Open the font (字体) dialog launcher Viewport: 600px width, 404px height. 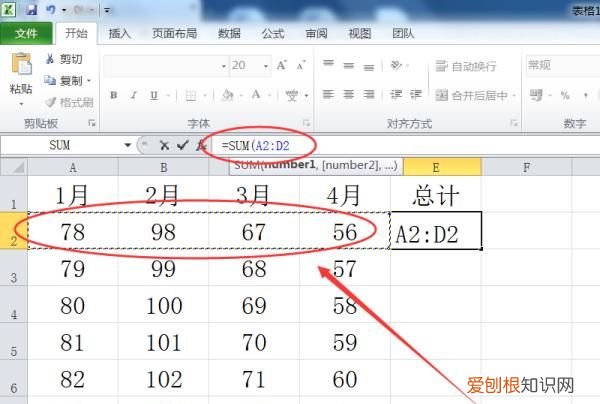point(306,123)
